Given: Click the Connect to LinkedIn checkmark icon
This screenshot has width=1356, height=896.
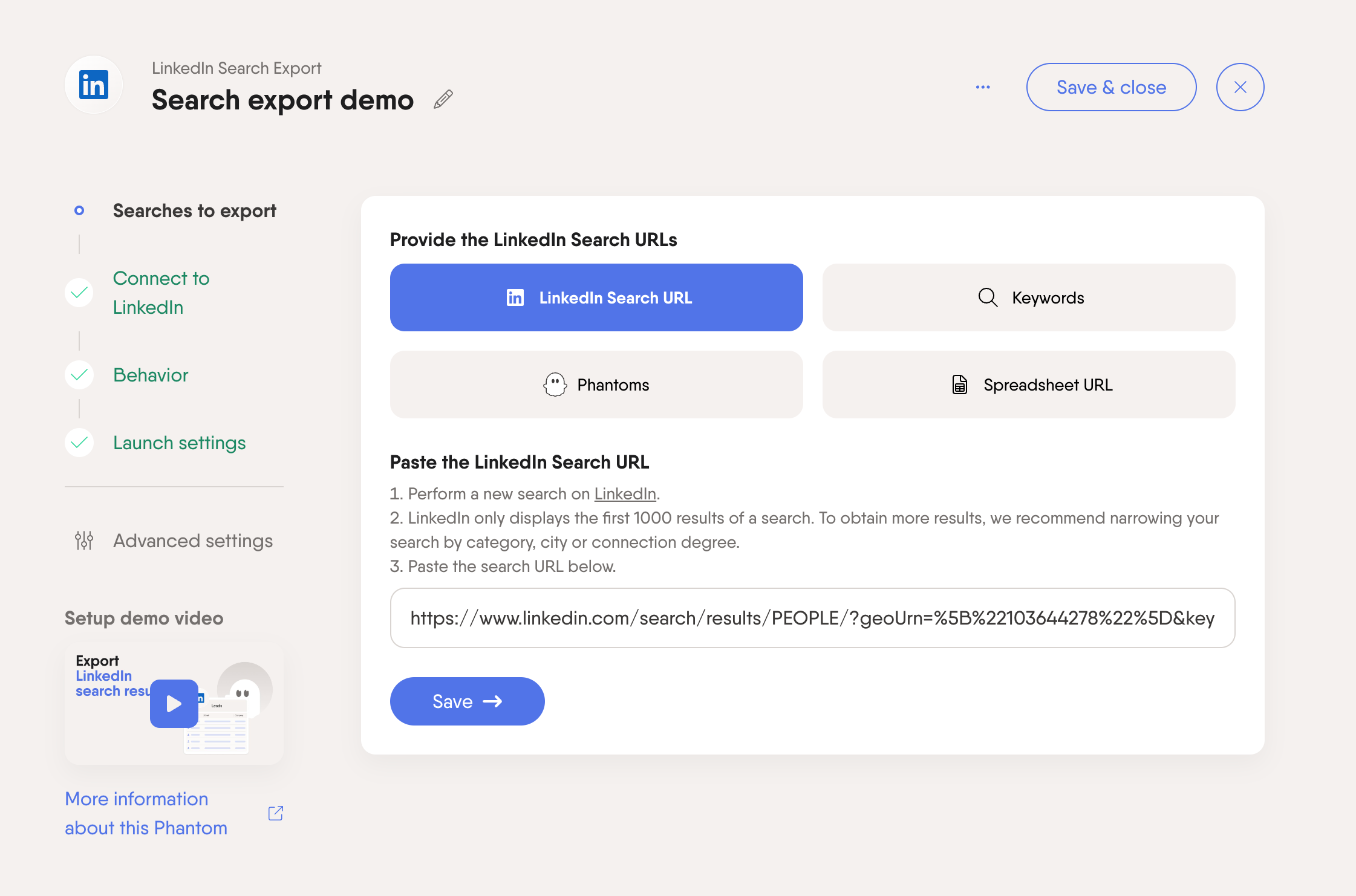Looking at the screenshot, I should [x=79, y=293].
